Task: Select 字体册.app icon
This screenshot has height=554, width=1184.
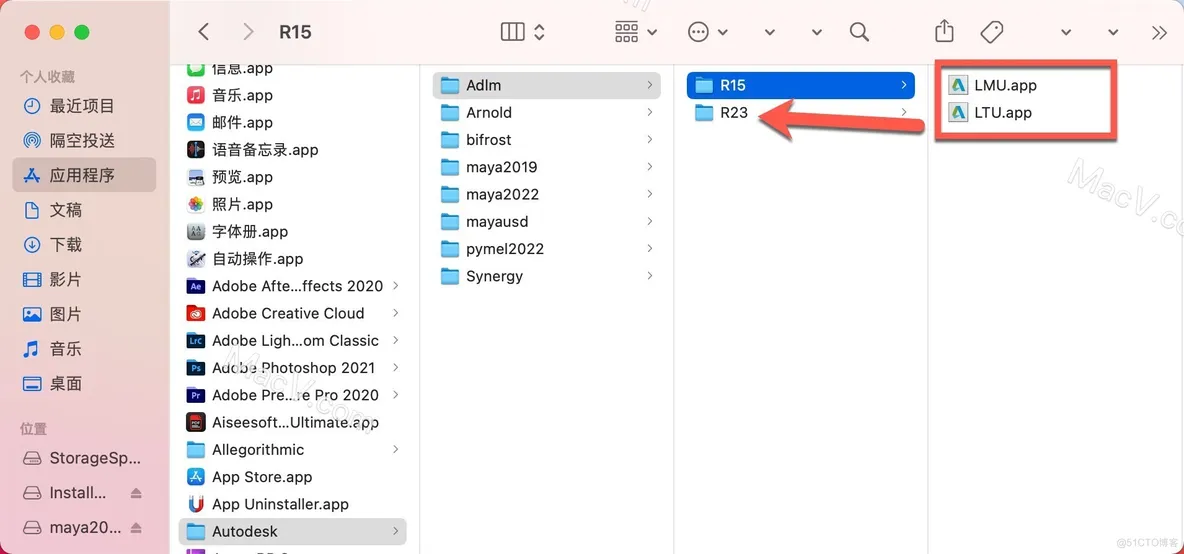Action: (x=196, y=232)
